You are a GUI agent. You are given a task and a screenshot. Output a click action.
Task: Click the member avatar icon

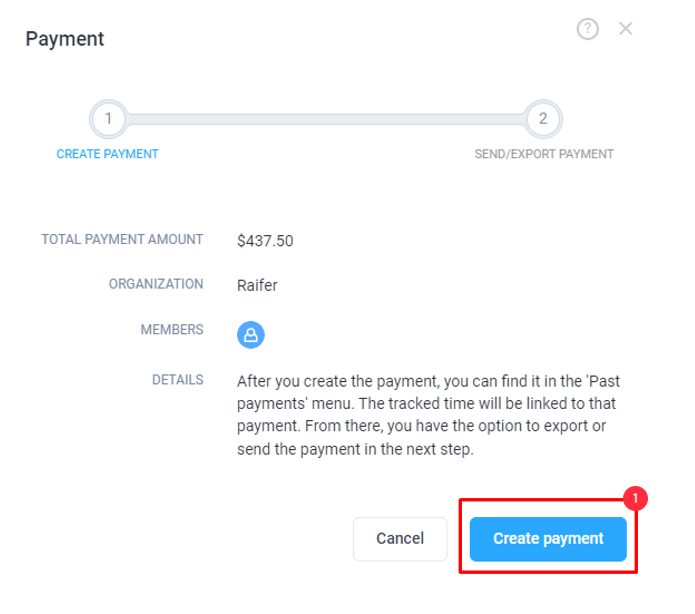point(251,335)
